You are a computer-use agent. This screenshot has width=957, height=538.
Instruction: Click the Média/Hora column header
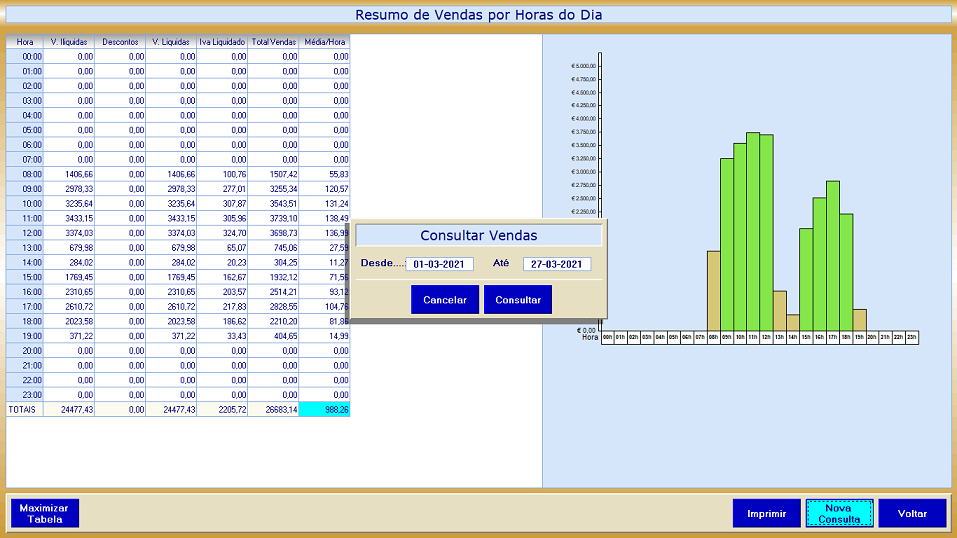pyautogui.click(x=325, y=42)
